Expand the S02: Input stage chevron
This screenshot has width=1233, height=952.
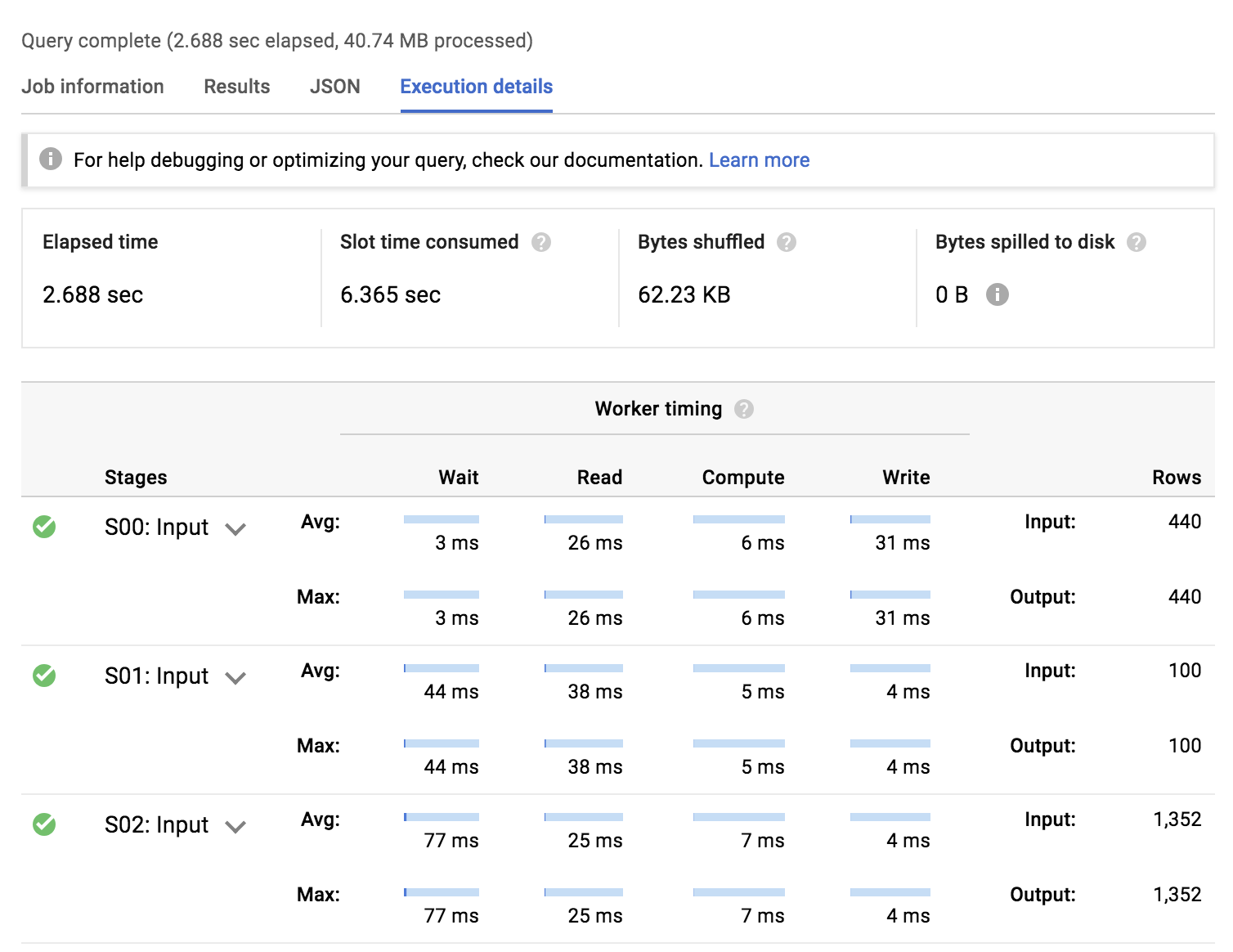tap(235, 827)
